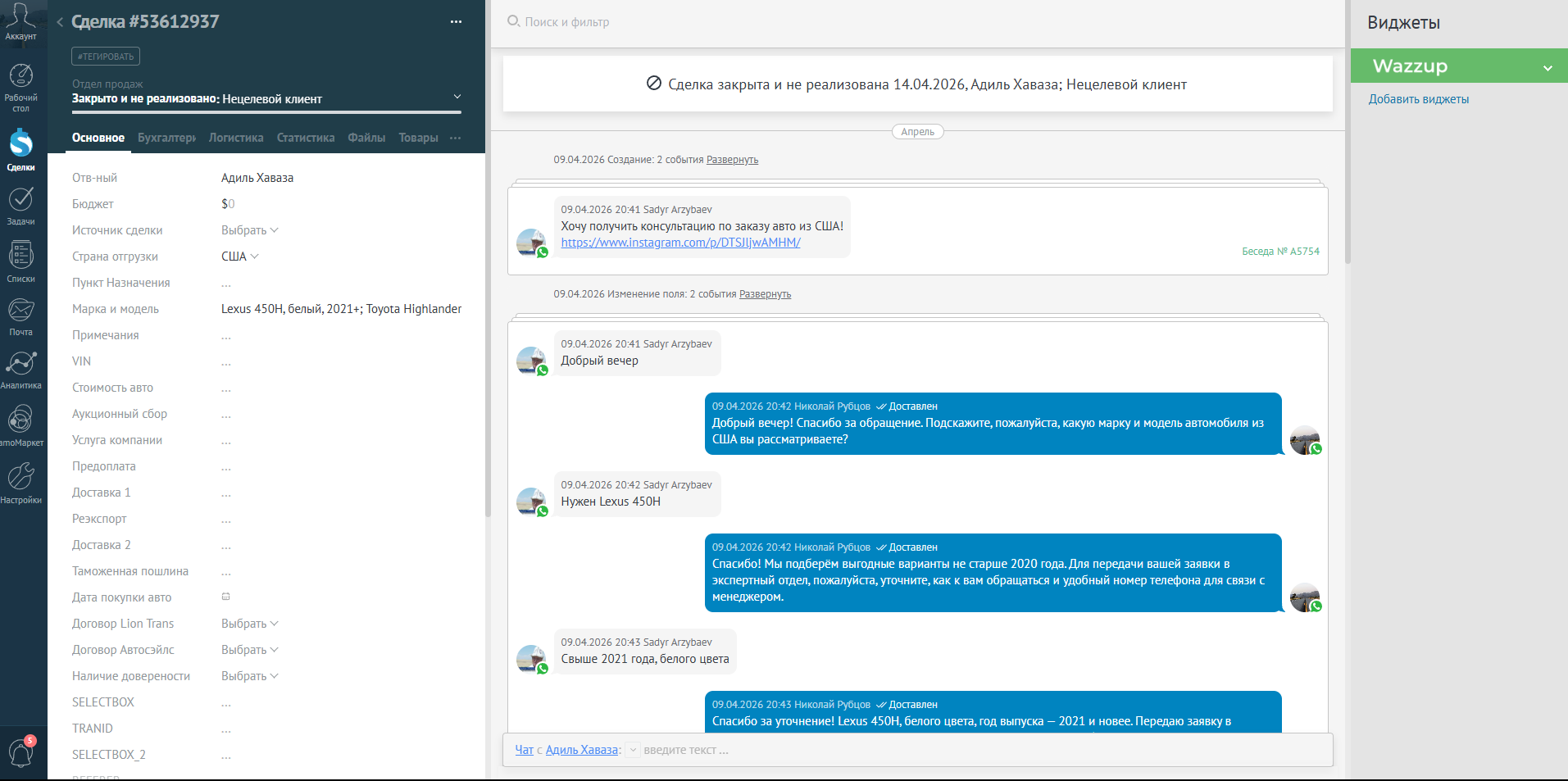Image resolution: width=1568 pixels, height=781 pixels.
Task: Expand pipeline stage dropdown
Action: pos(457,97)
